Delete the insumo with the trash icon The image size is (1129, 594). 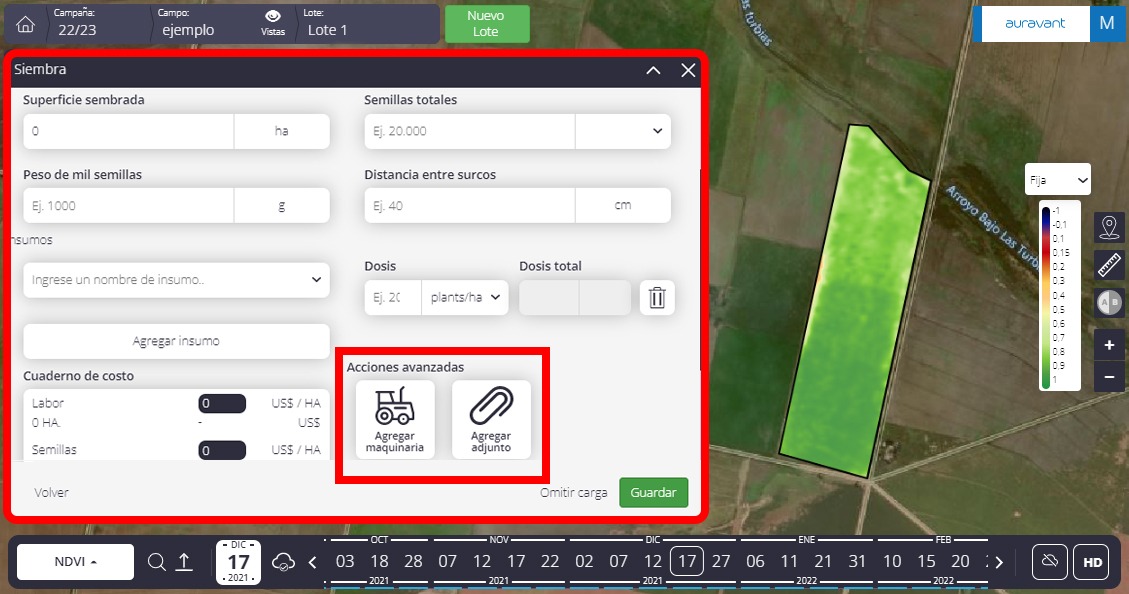pyautogui.click(x=657, y=297)
